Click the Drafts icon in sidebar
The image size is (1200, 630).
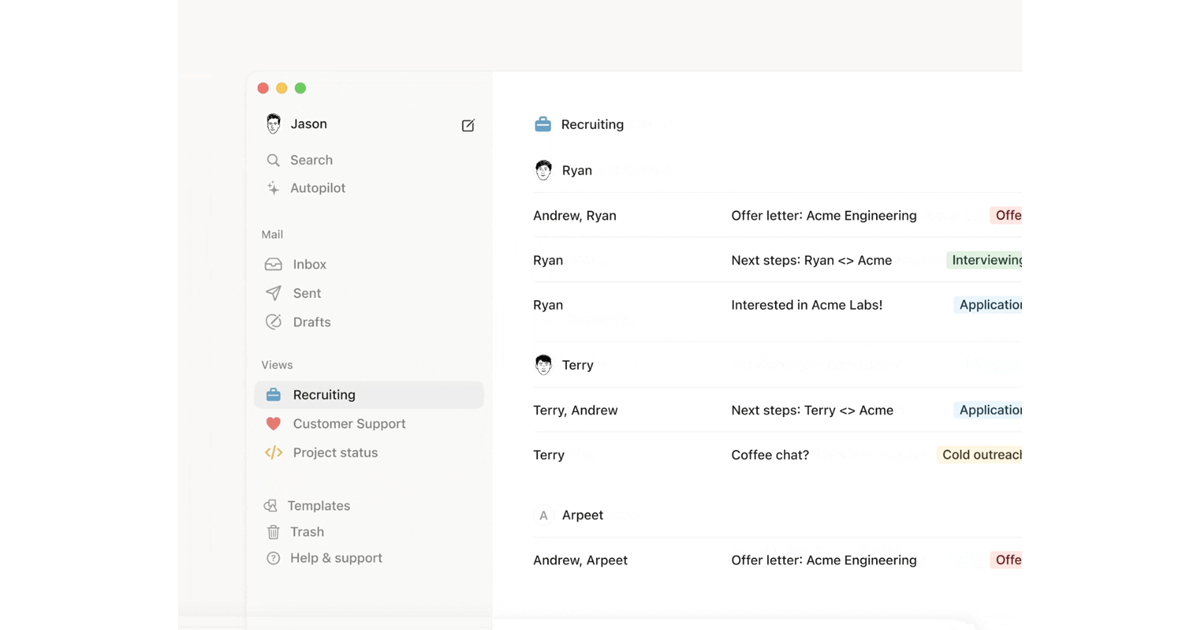coord(273,322)
